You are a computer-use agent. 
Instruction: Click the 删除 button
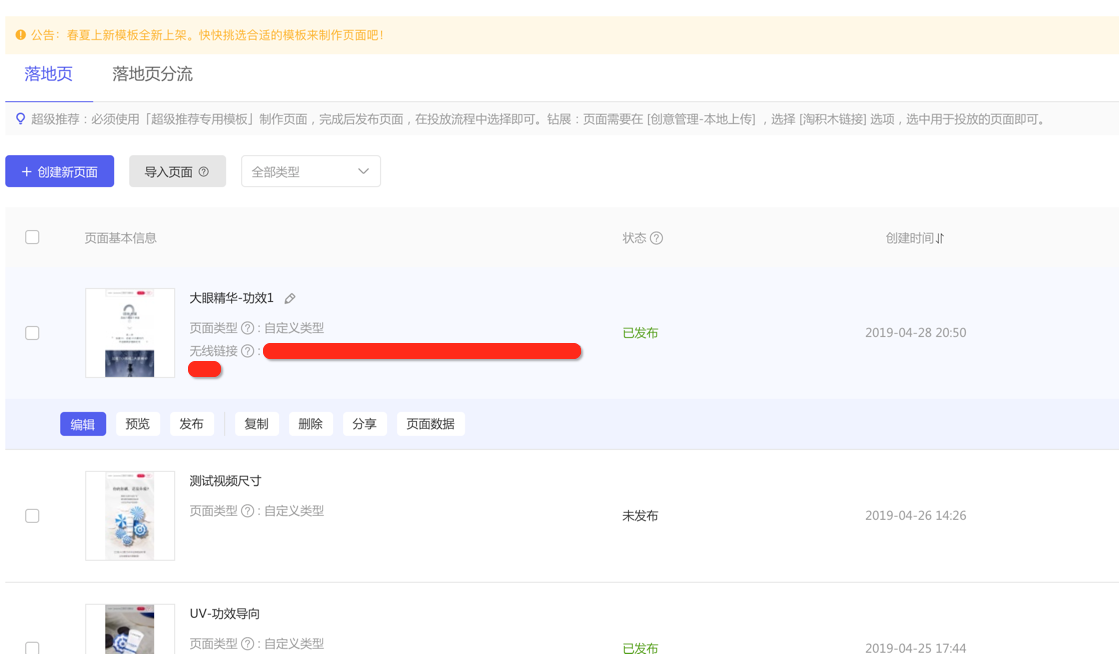point(310,424)
